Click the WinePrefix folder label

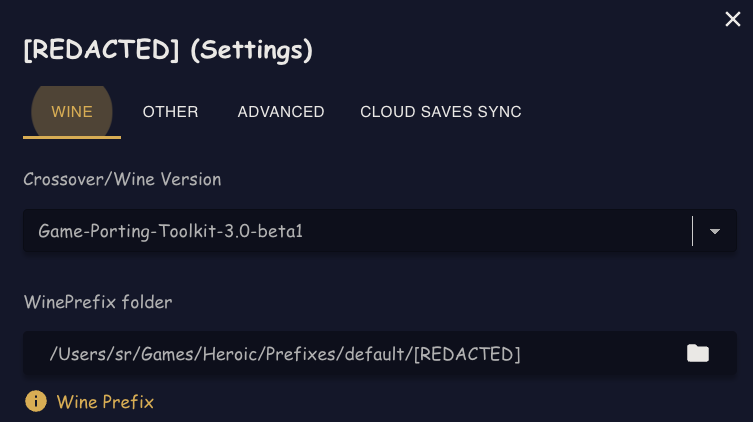98,302
